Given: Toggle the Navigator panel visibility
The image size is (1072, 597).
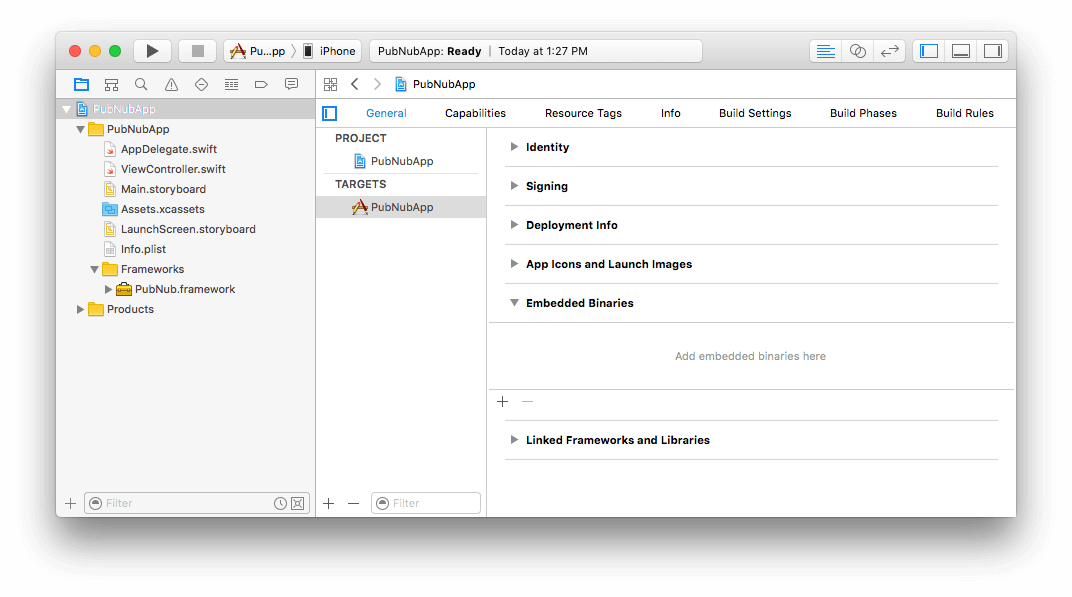Looking at the screenshot, I should 928,50.
